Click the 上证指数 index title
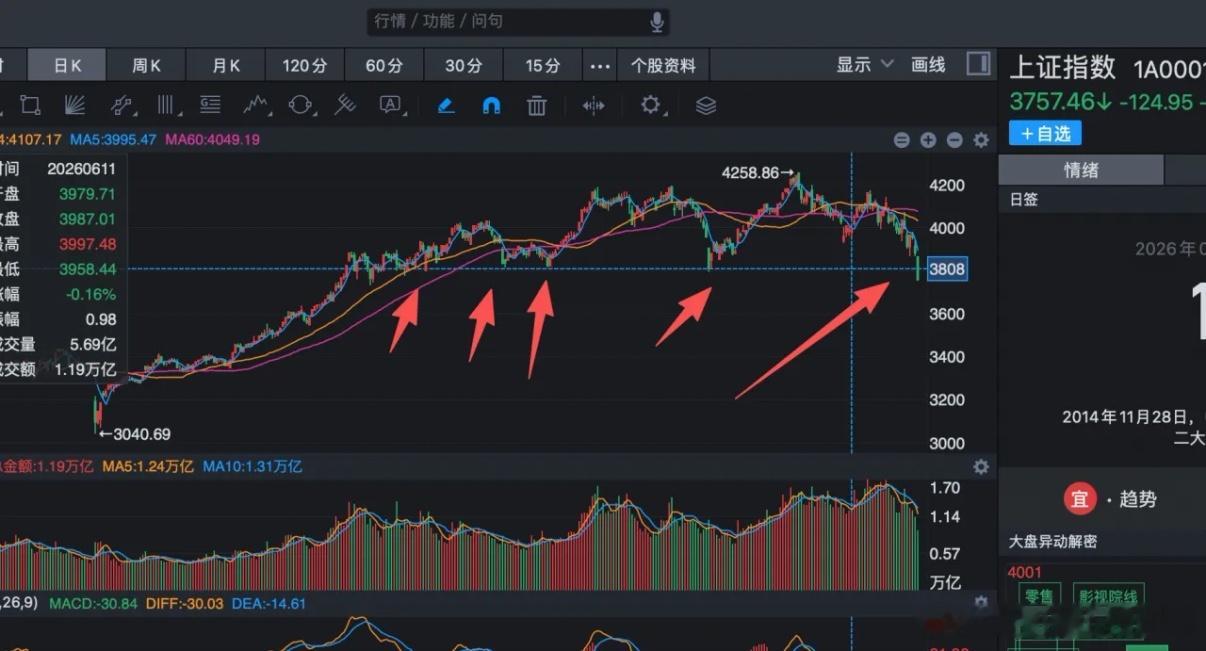This screenshot has width=1206, height=651. click(1062, 67)
